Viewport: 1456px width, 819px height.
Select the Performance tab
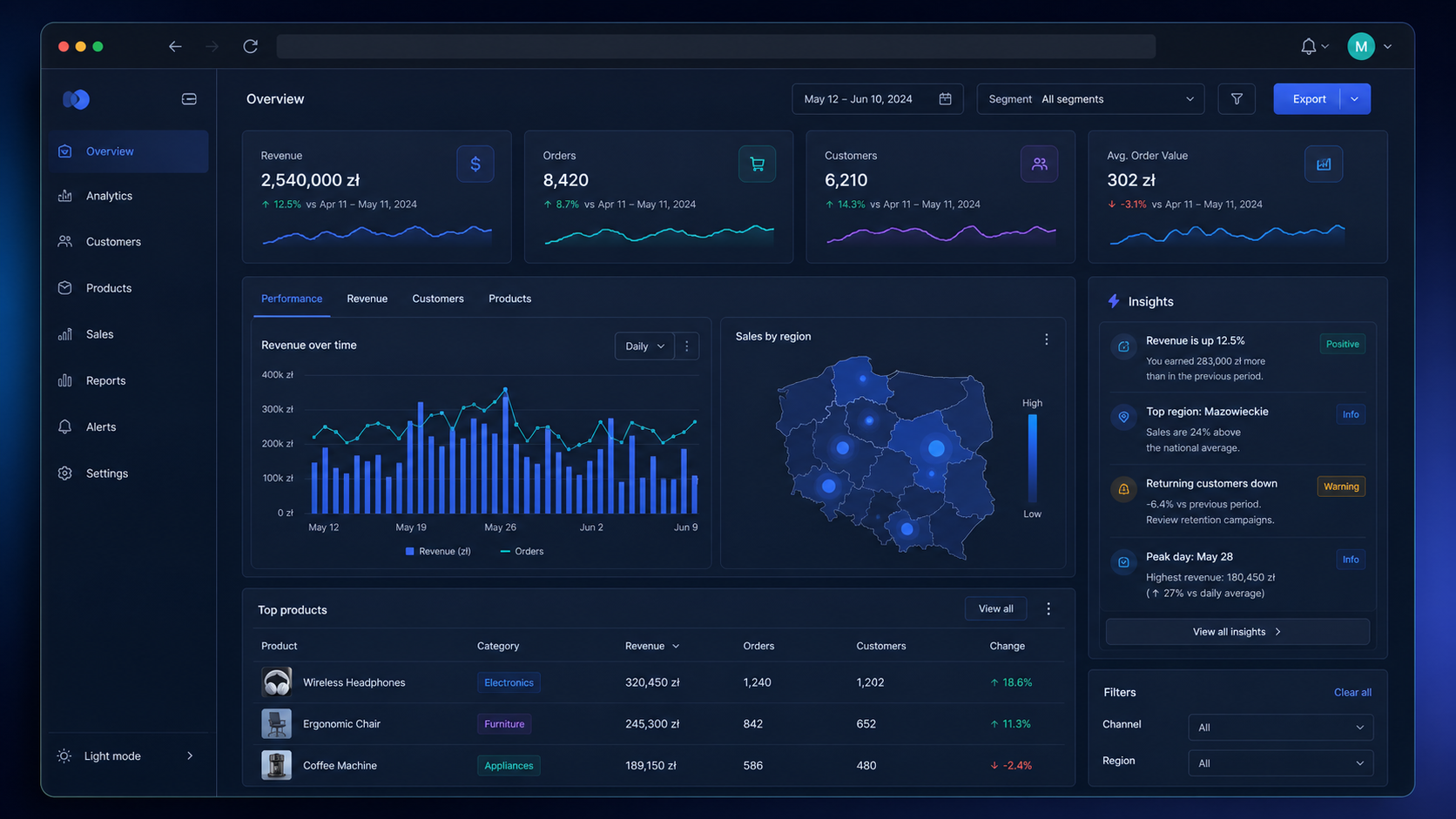(x=292, y=299)
